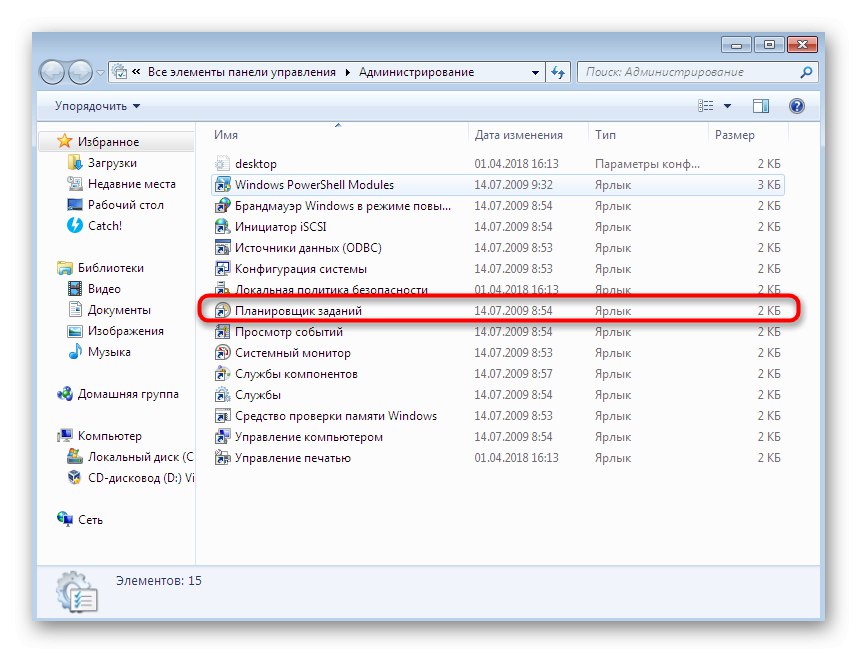Click the details pane Administration icon
This screenshot has height=653, width=857.
coord(77,592)
